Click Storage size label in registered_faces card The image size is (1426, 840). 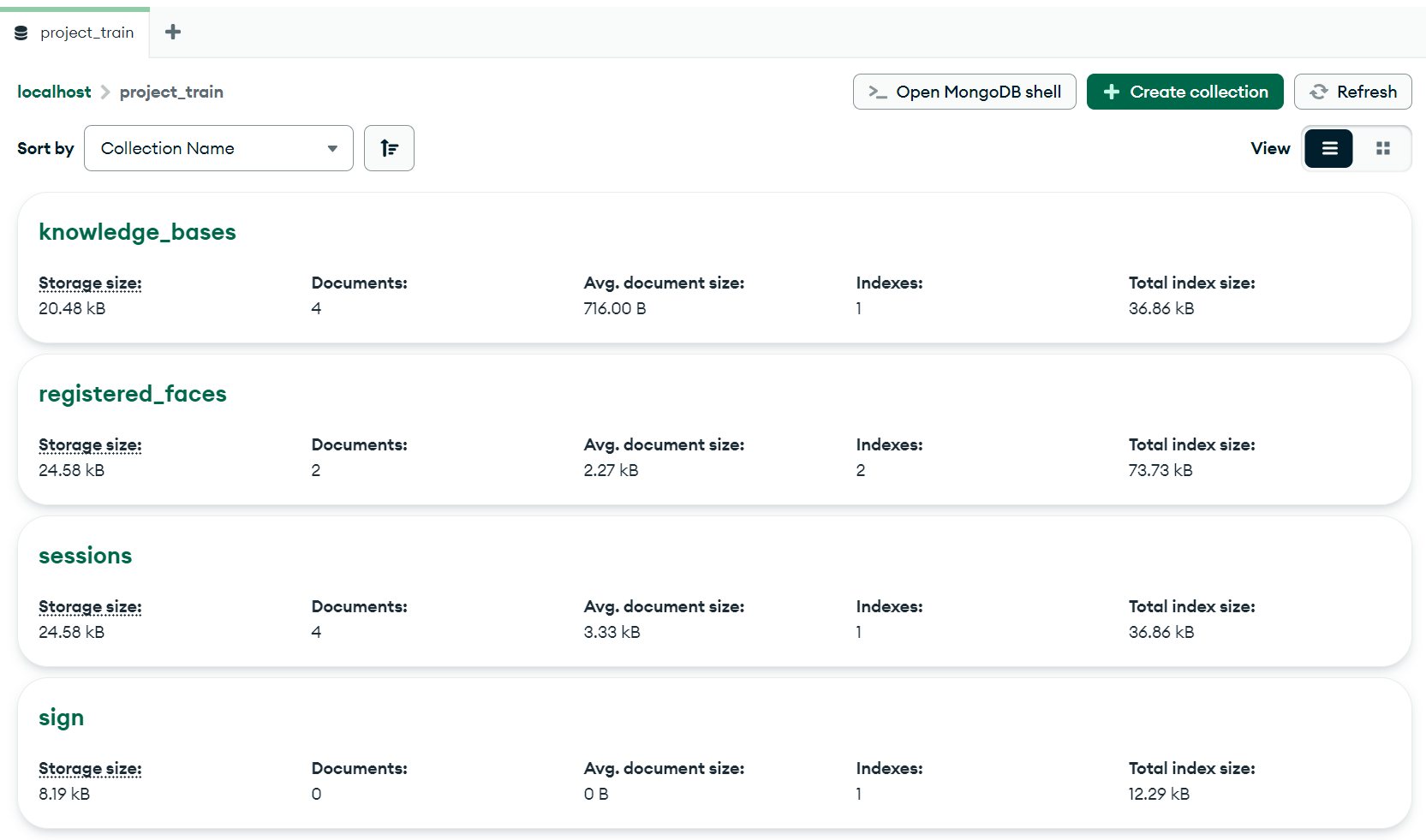tap(90, 444)
